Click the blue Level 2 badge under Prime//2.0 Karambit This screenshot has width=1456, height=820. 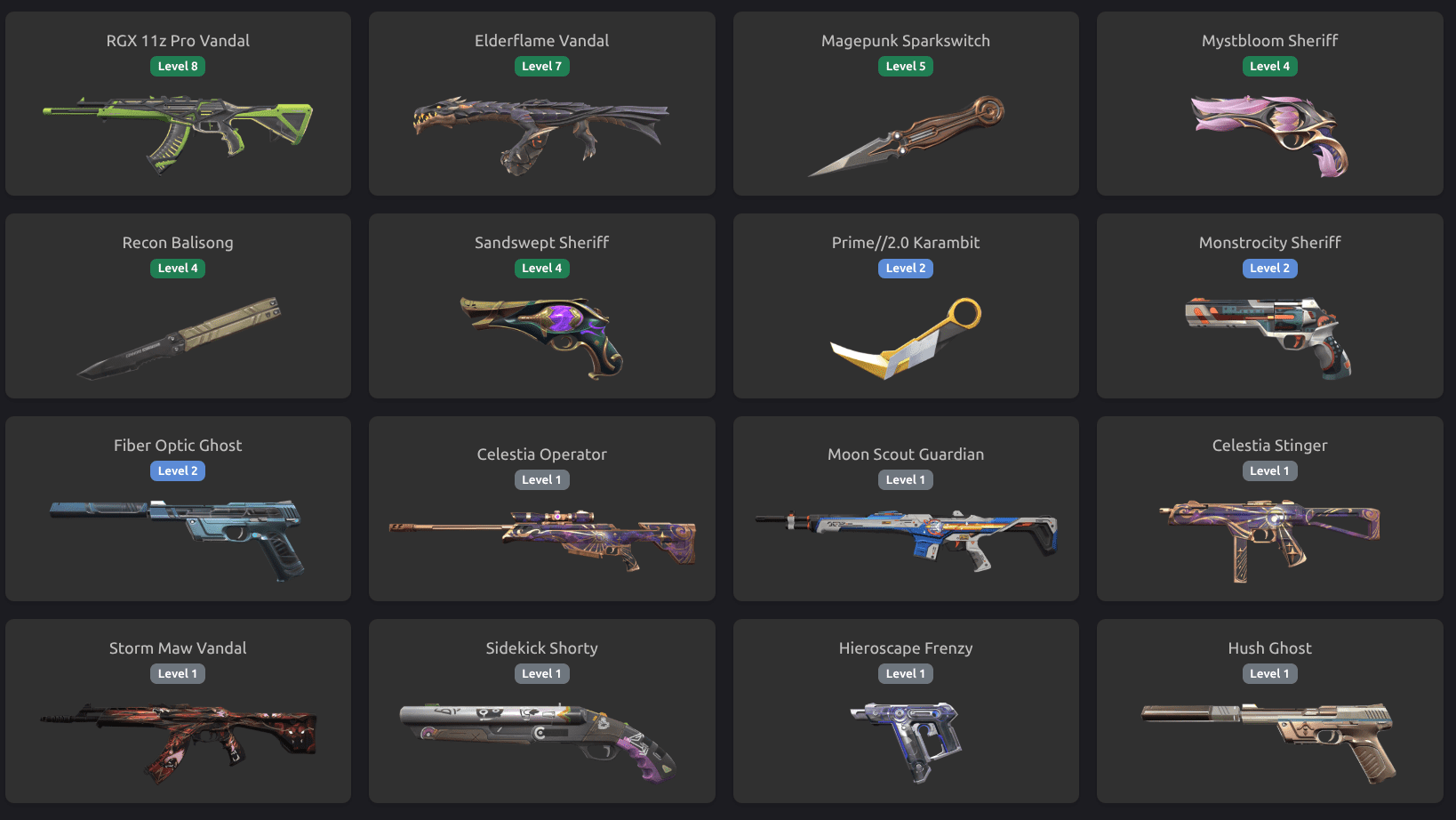pos(906,268)
